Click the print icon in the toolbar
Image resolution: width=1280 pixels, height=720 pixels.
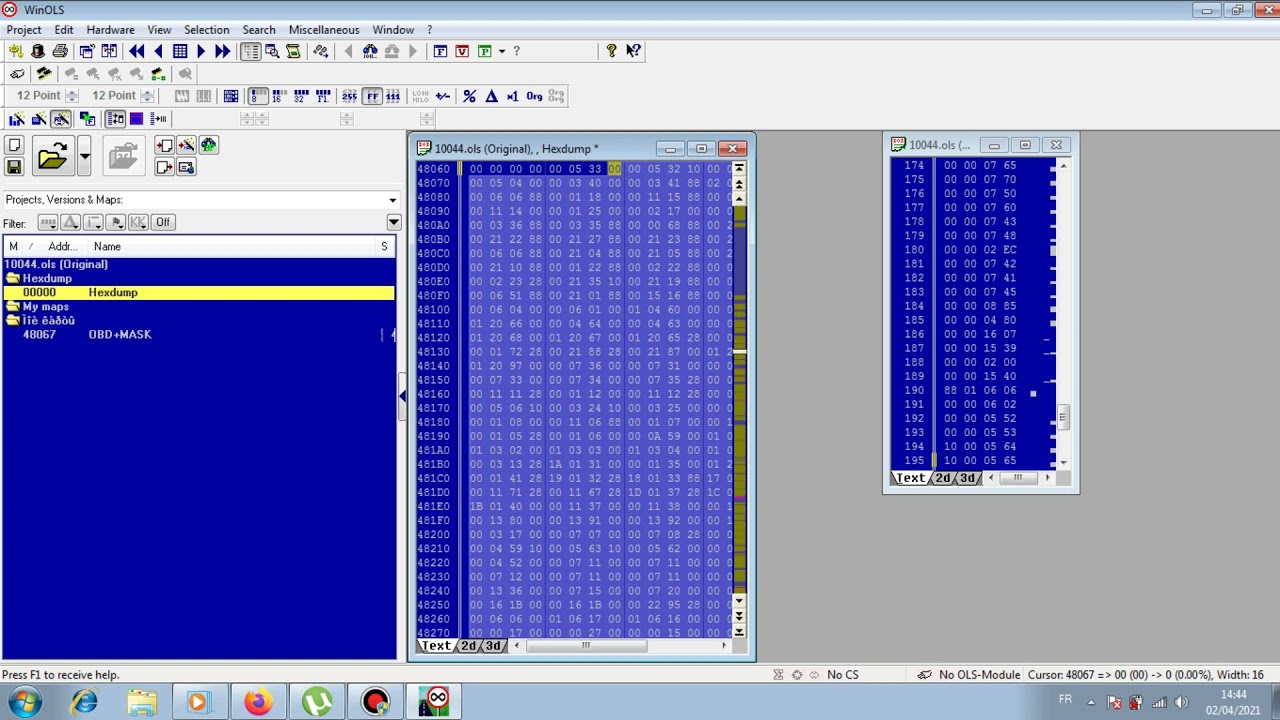click(x=60, y=51)
